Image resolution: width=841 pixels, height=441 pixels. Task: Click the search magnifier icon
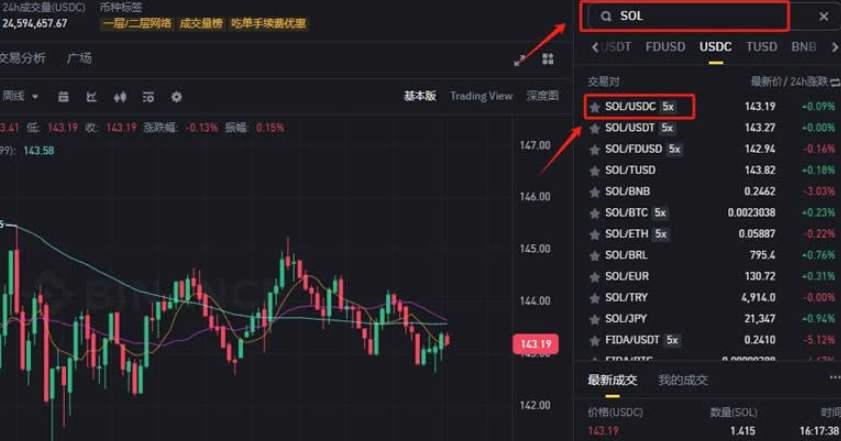[x=606, y=17]
